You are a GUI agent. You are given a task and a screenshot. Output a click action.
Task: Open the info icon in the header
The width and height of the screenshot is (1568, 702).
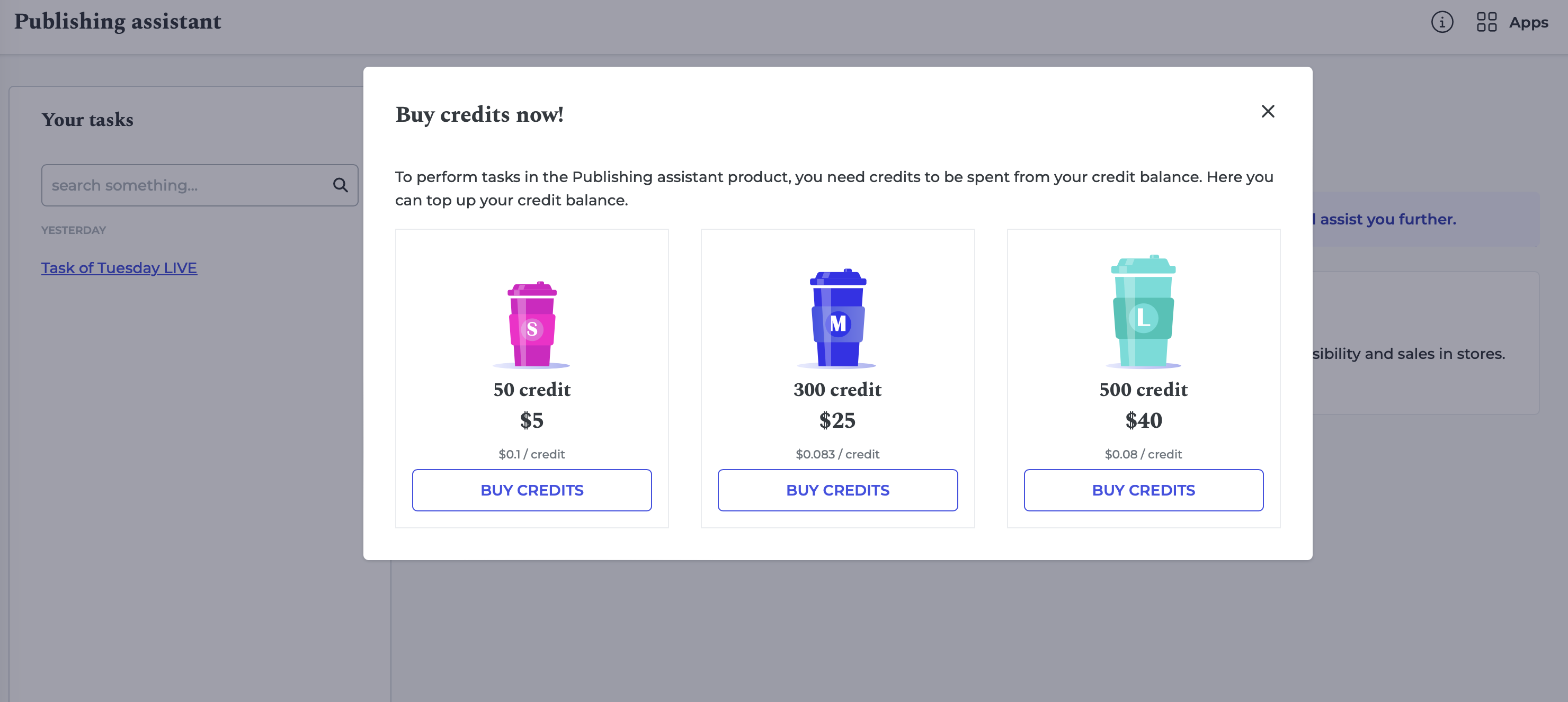pyautogui.click(x=1441, y=22)
